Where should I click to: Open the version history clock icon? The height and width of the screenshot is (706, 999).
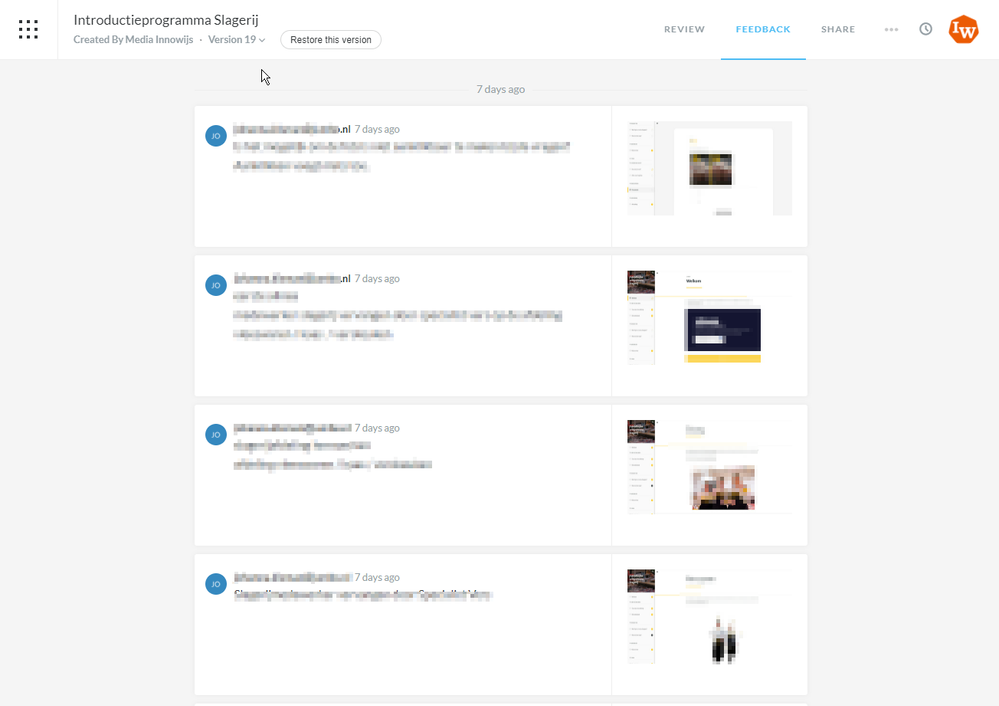(926, 29)
